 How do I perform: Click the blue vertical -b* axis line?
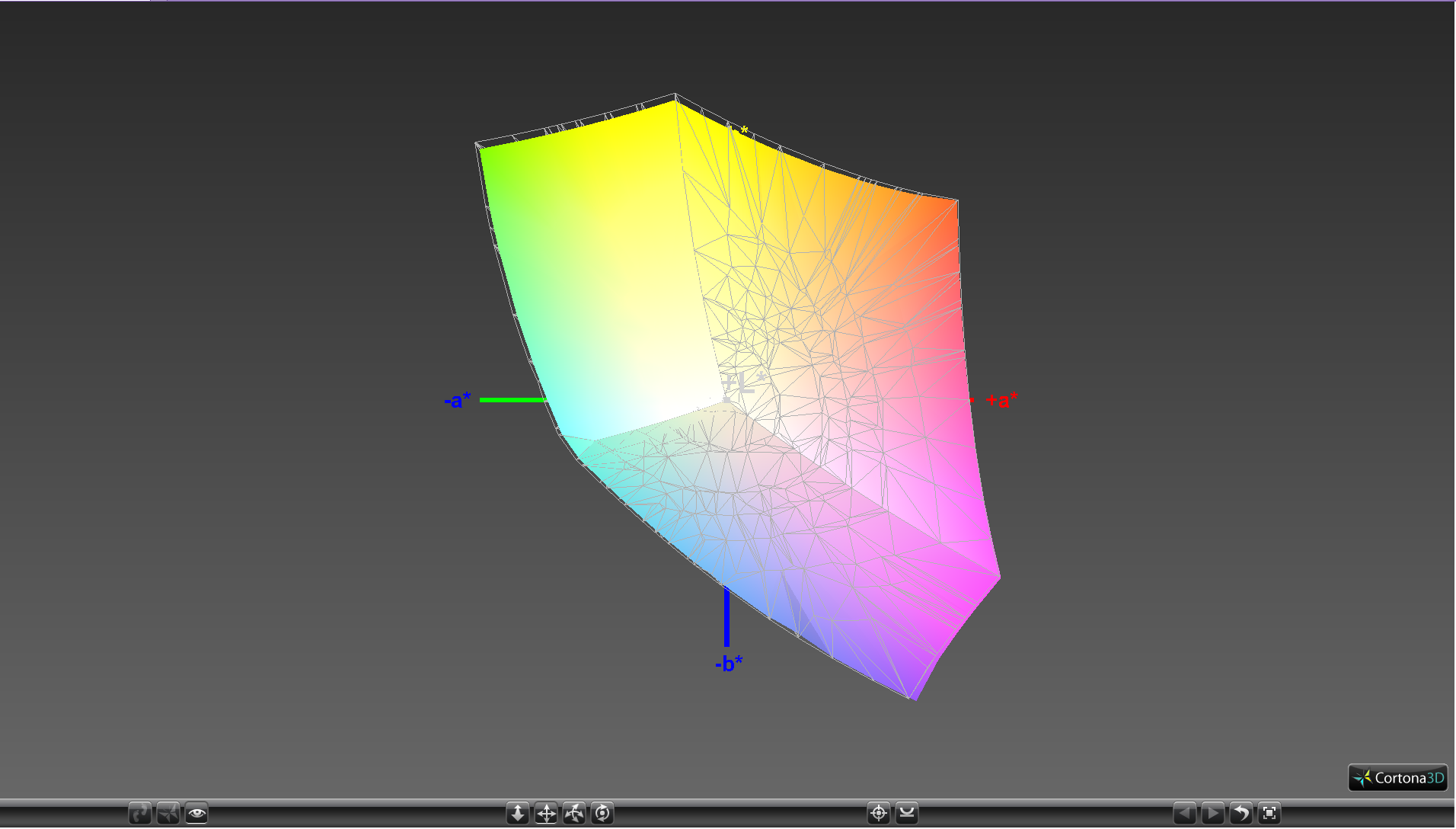click(x=726, y=618)
